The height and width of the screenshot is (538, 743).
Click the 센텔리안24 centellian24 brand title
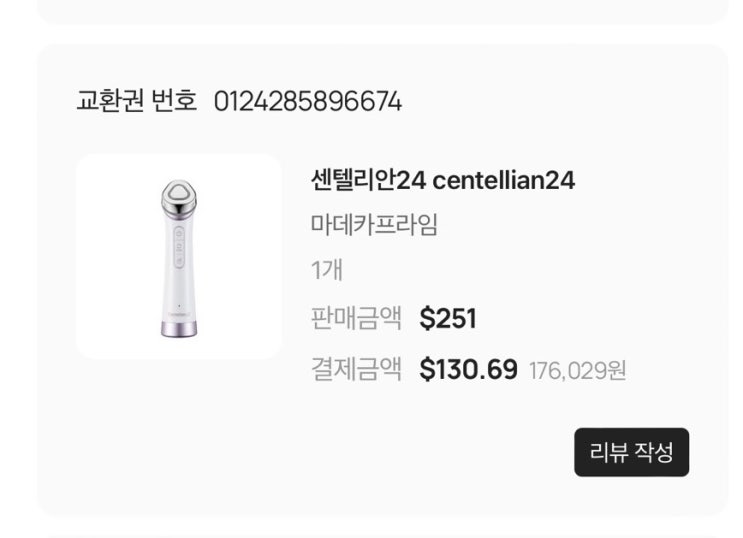443,181
